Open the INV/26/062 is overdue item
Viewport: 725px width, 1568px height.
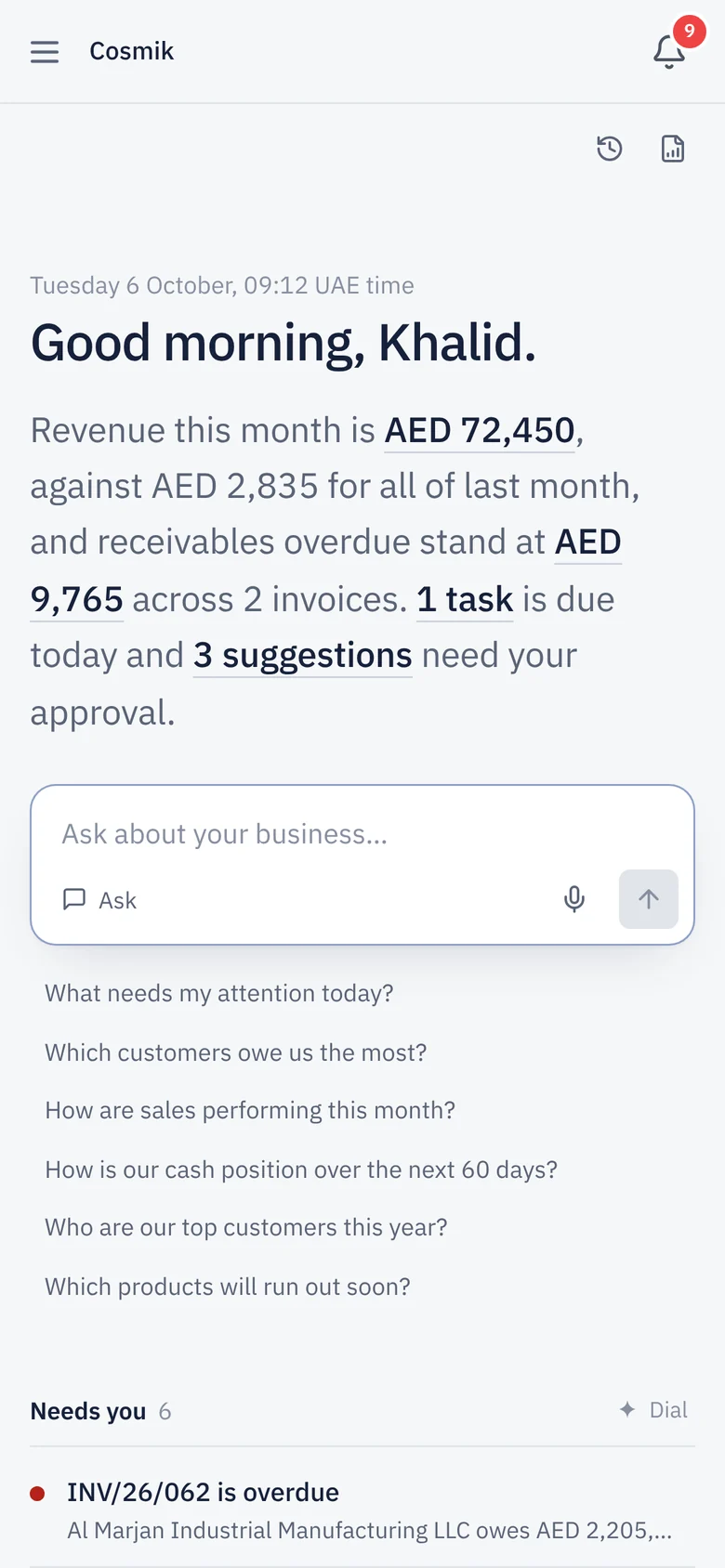pyautogui.click(x=362, y=1510)
